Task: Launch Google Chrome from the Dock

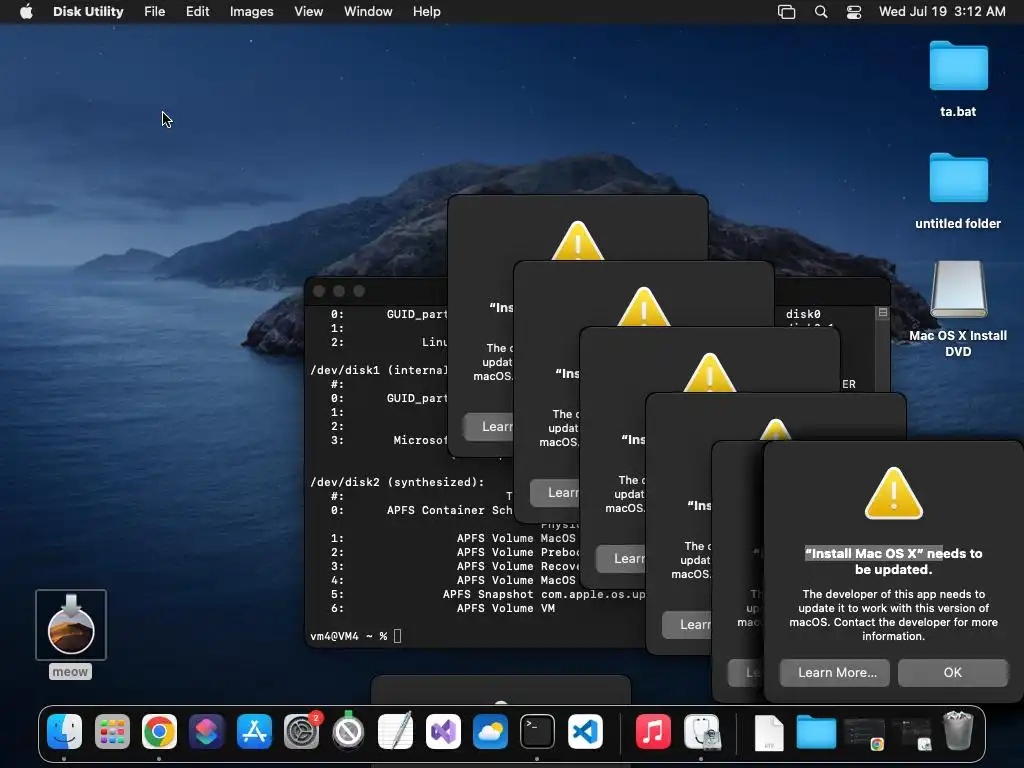Action: (159, 731)
